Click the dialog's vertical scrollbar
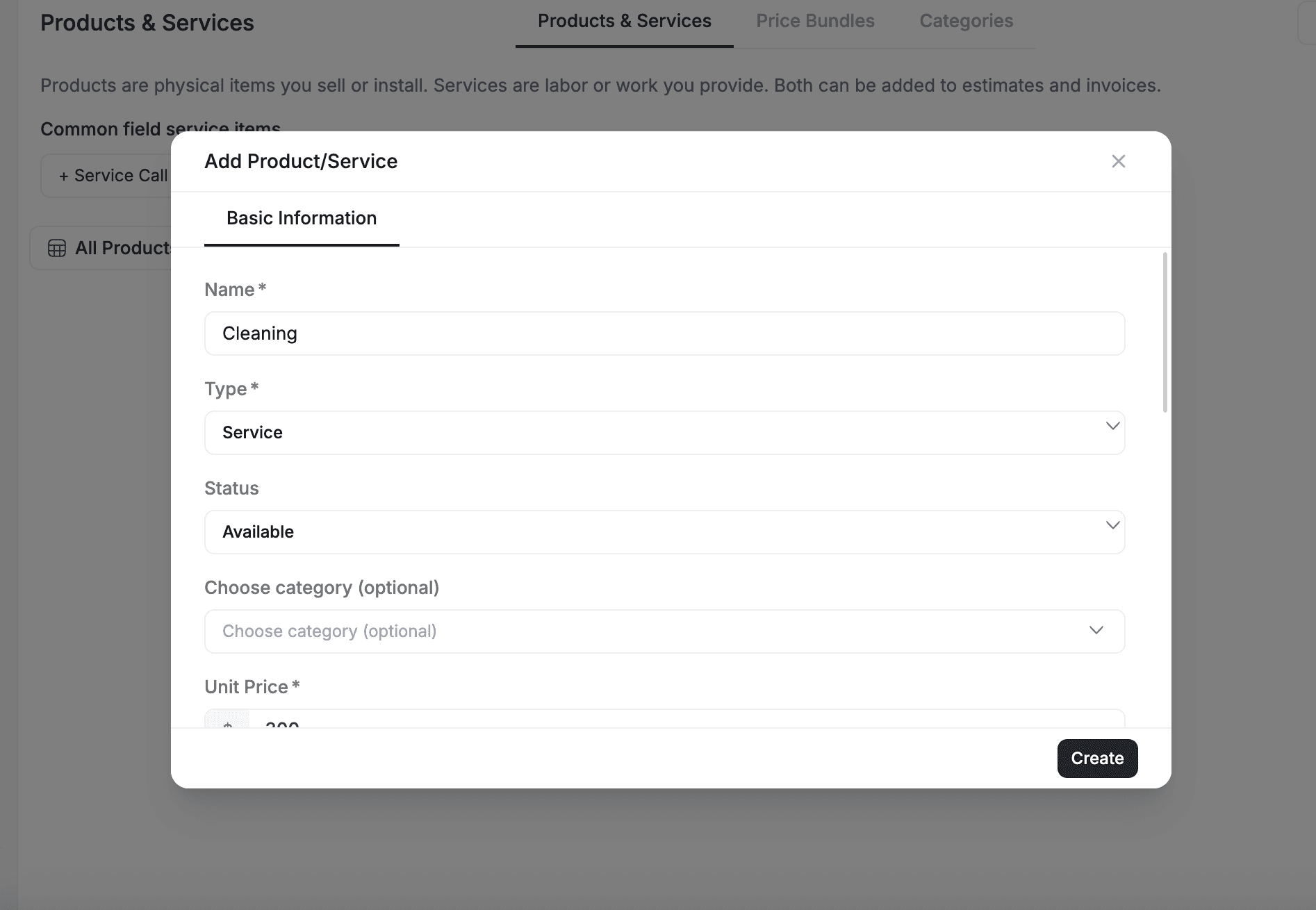 click(x=1165, y=333)
